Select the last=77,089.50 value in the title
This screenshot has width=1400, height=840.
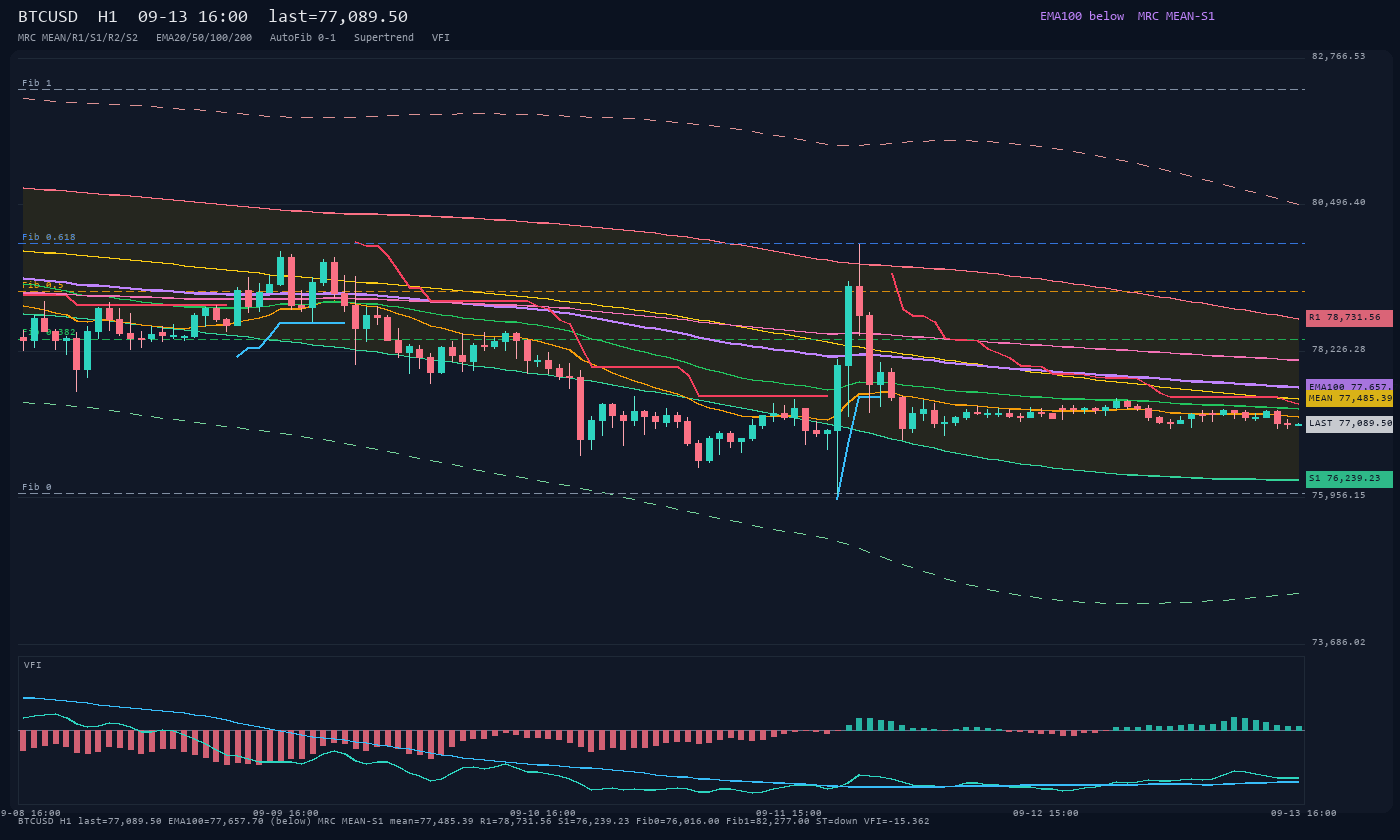pos(338,17)
